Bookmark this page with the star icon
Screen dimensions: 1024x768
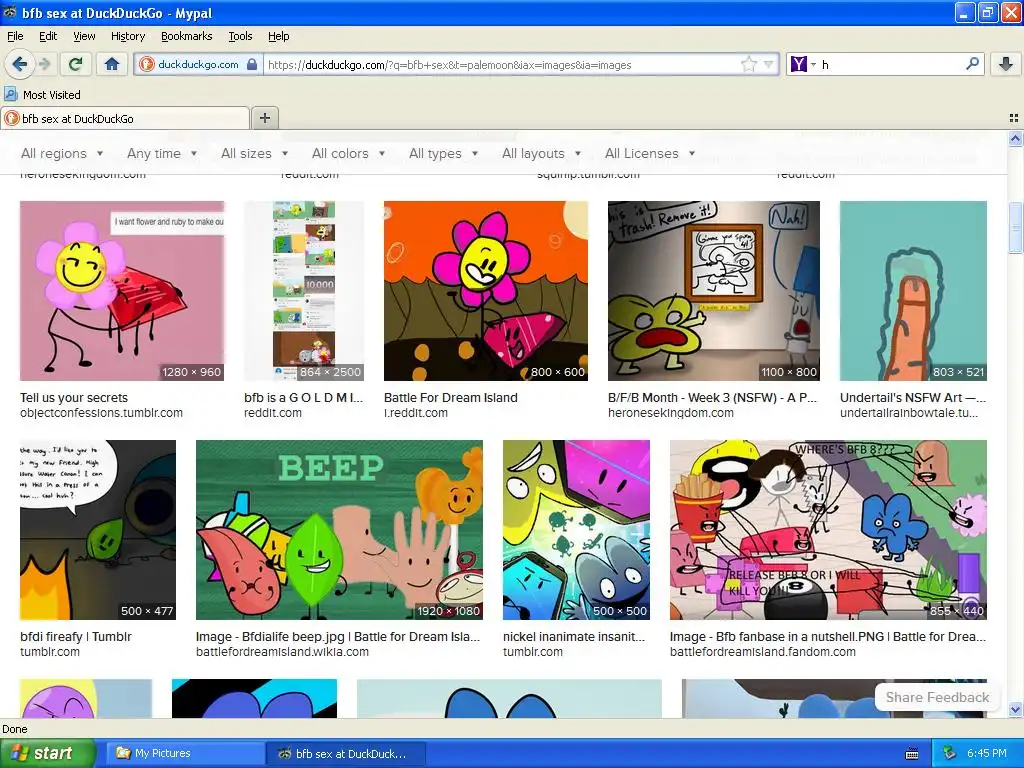748,64
